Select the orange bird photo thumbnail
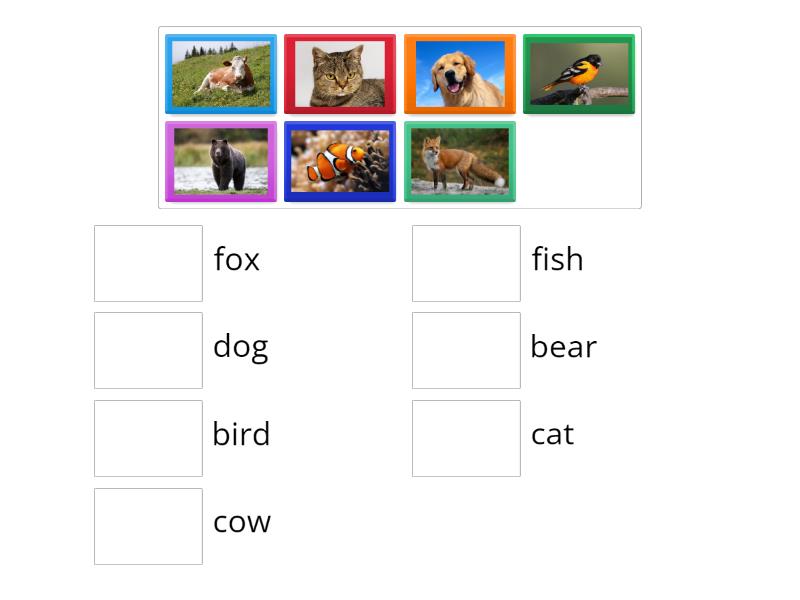 (x=578, y=73)
